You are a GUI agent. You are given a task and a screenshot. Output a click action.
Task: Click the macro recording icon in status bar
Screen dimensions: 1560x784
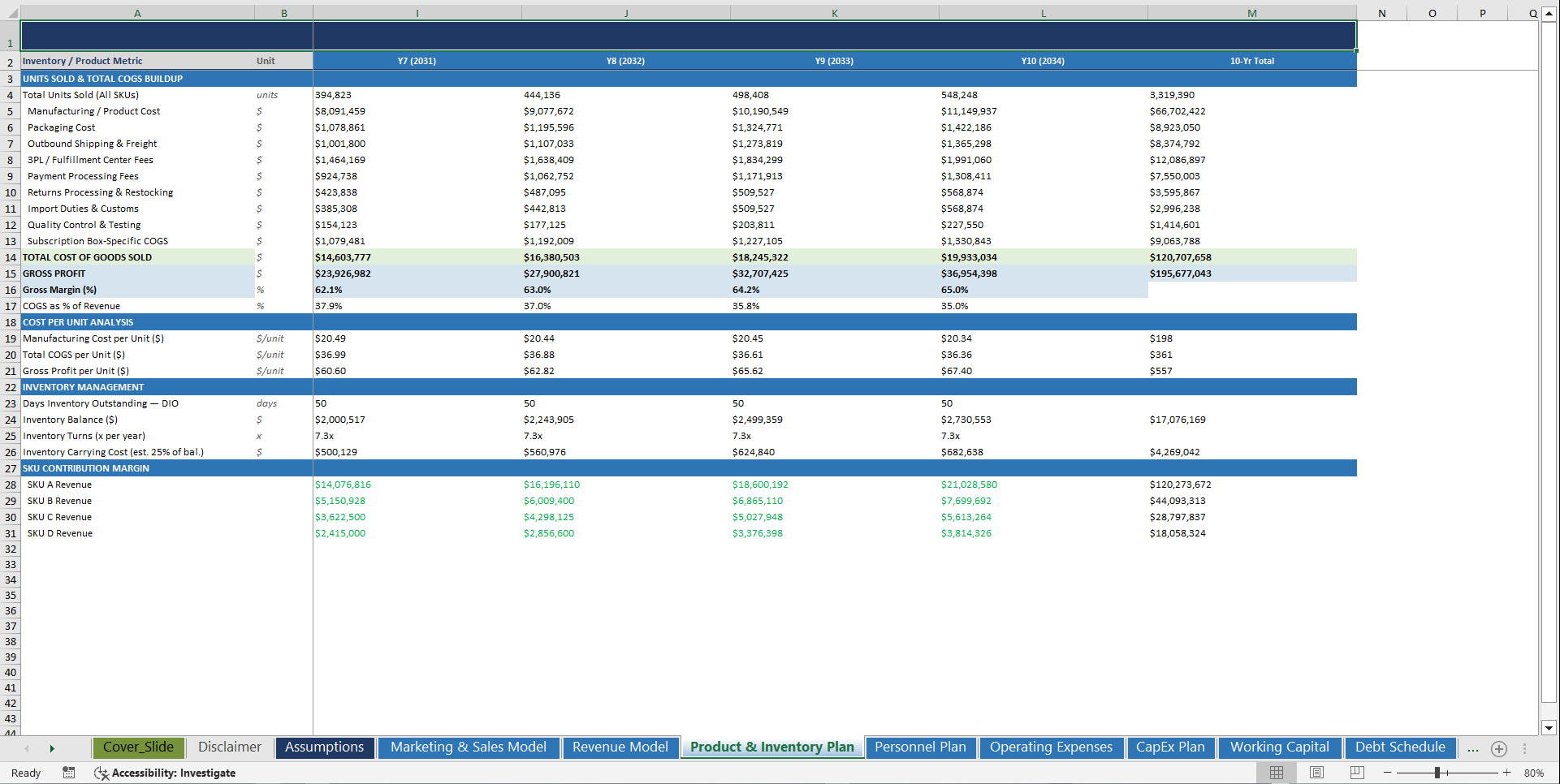(x=69, y=773)
